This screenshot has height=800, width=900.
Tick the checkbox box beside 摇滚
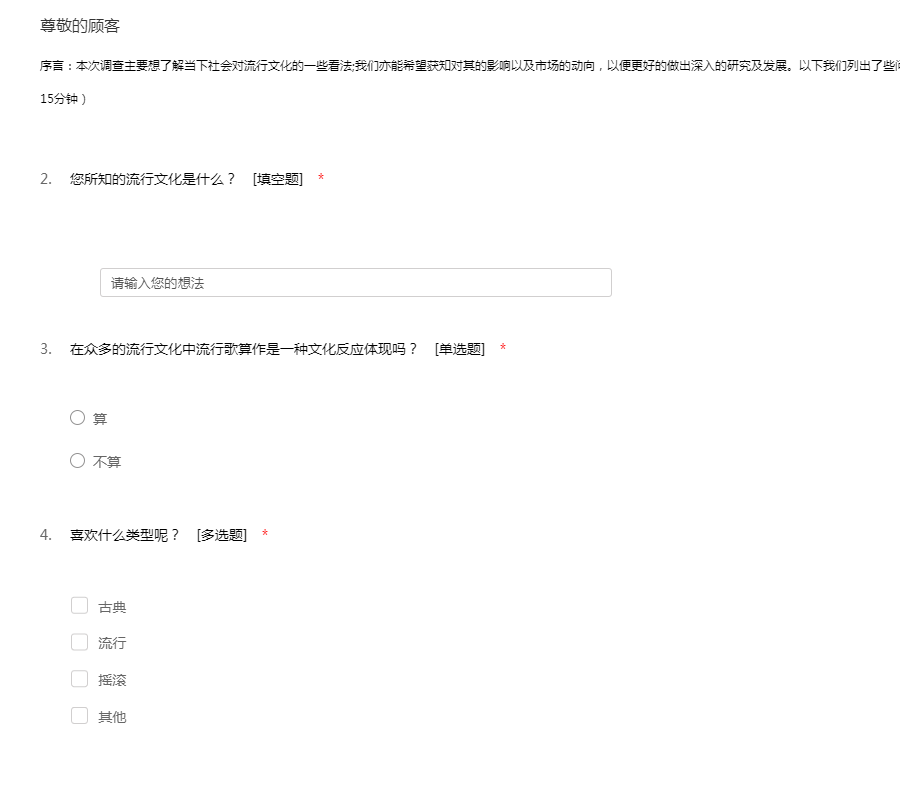click(x=80, y=679)
